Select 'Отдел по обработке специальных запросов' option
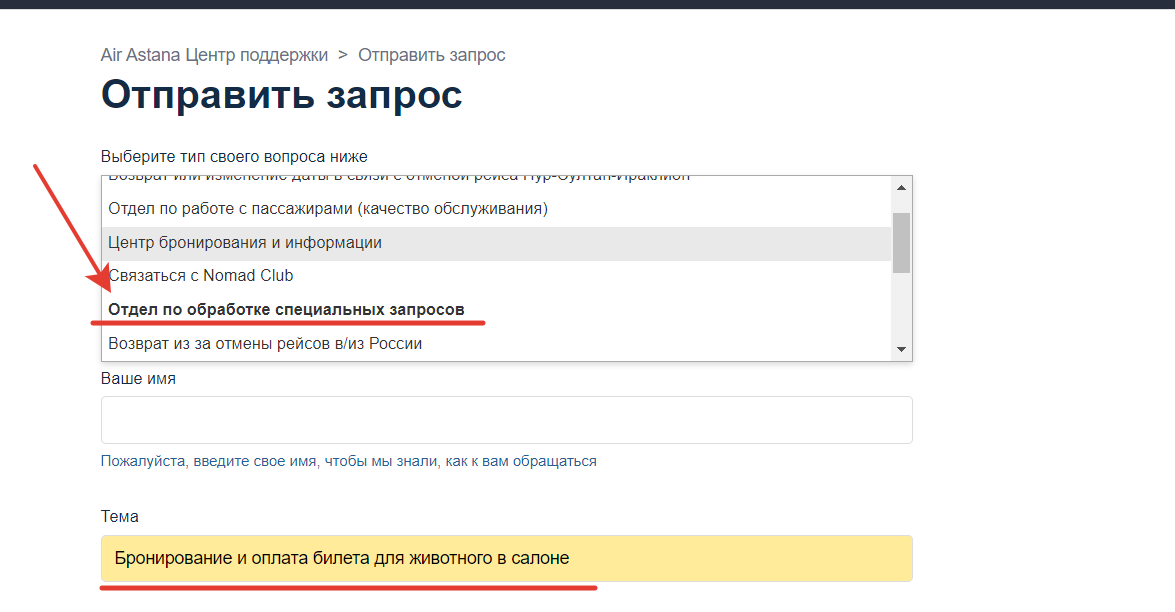The width and height of the screenshot is (1175, 612). coord(287,309)
